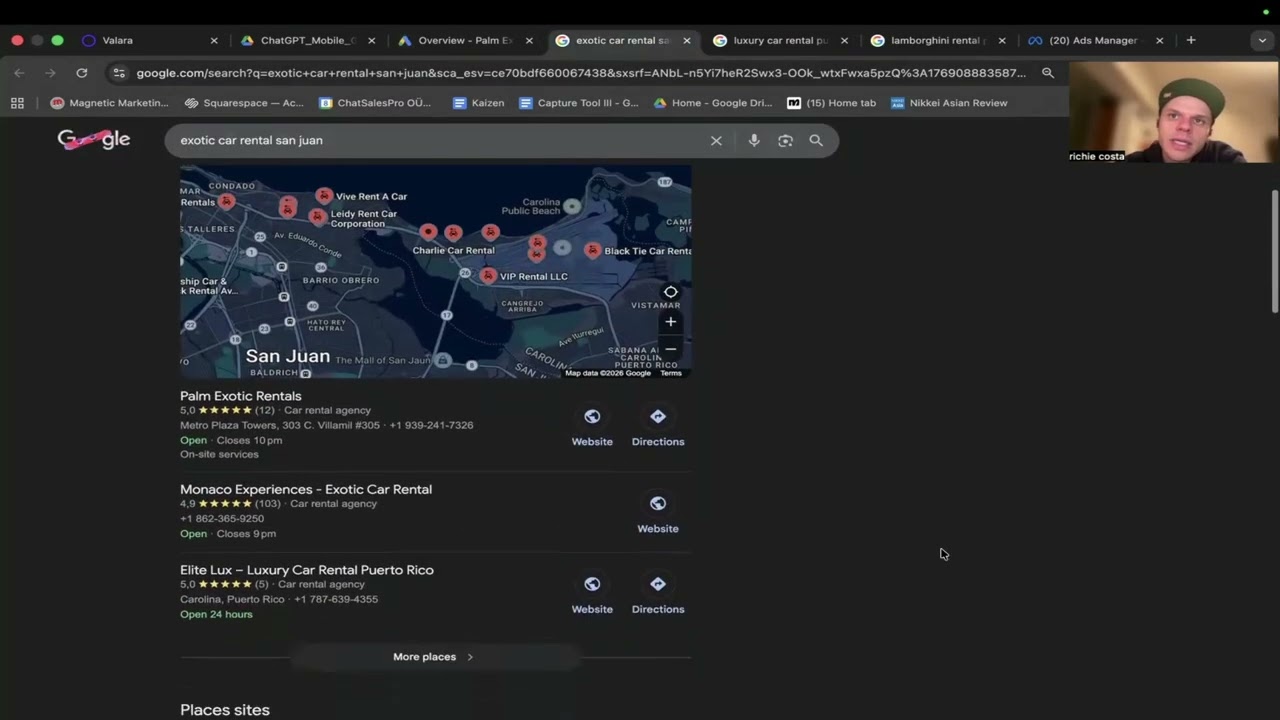Viewport: 1280px width, 720px height.
Task: Click the page vertical scrollbar thumb
Action: (x=1274, y=252)
